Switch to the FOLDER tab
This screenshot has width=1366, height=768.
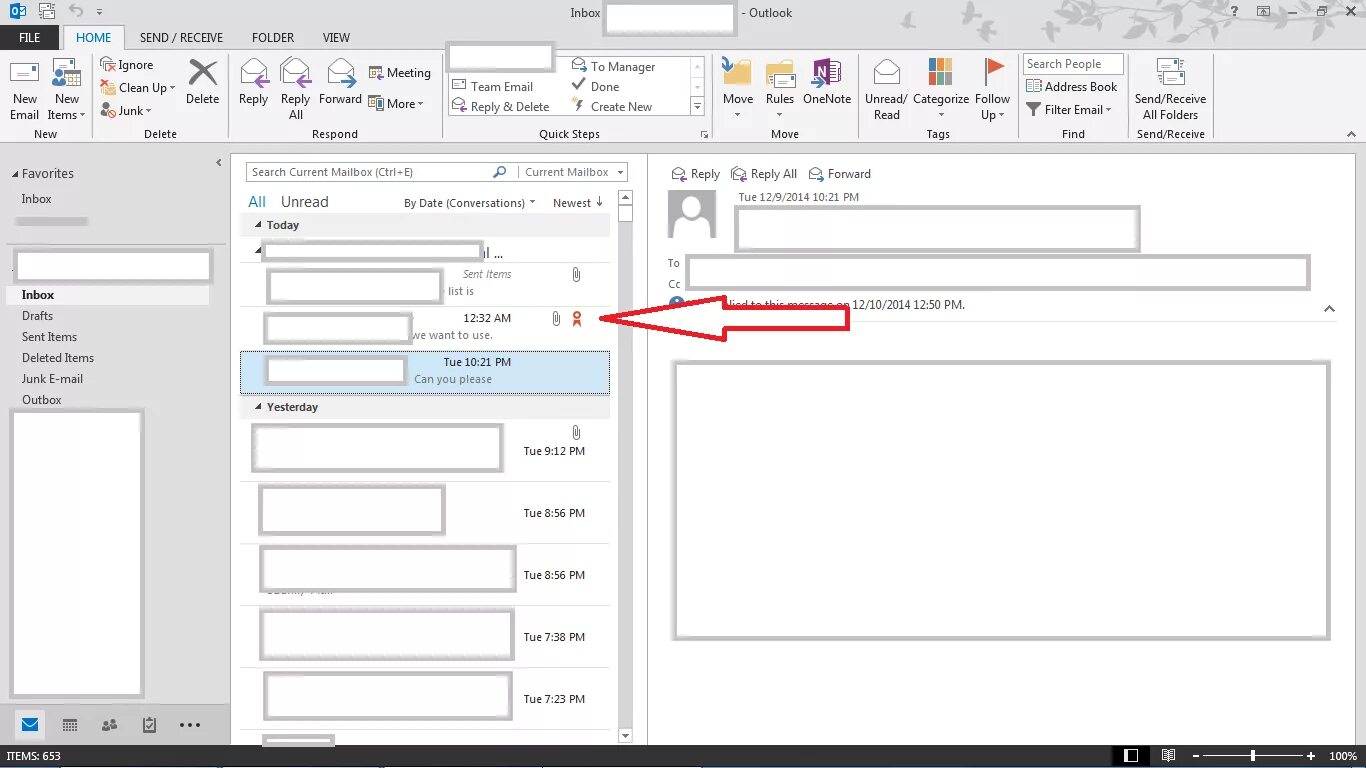[273, 38]
